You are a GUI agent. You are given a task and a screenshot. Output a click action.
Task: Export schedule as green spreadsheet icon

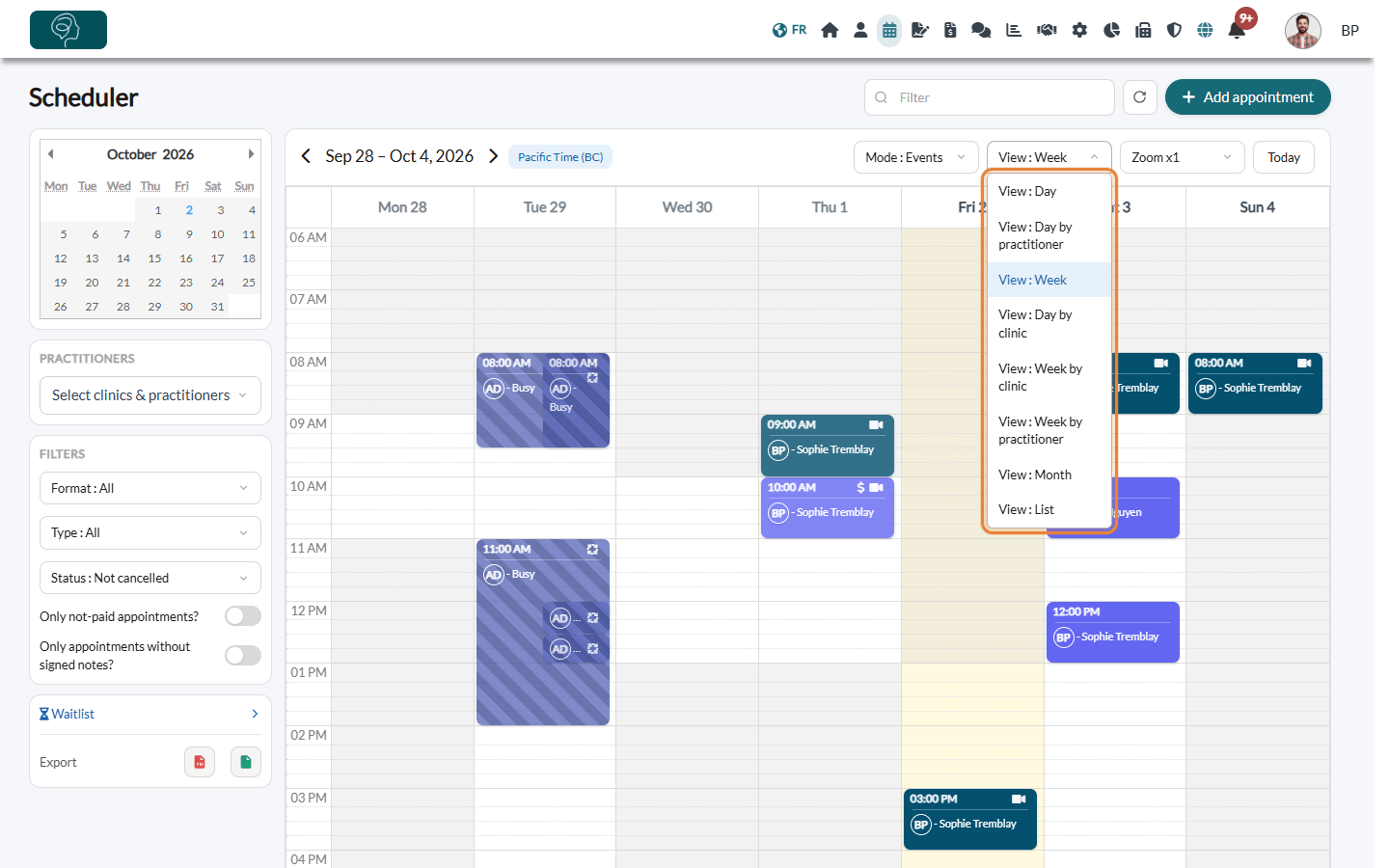click(x=246, y=762)
